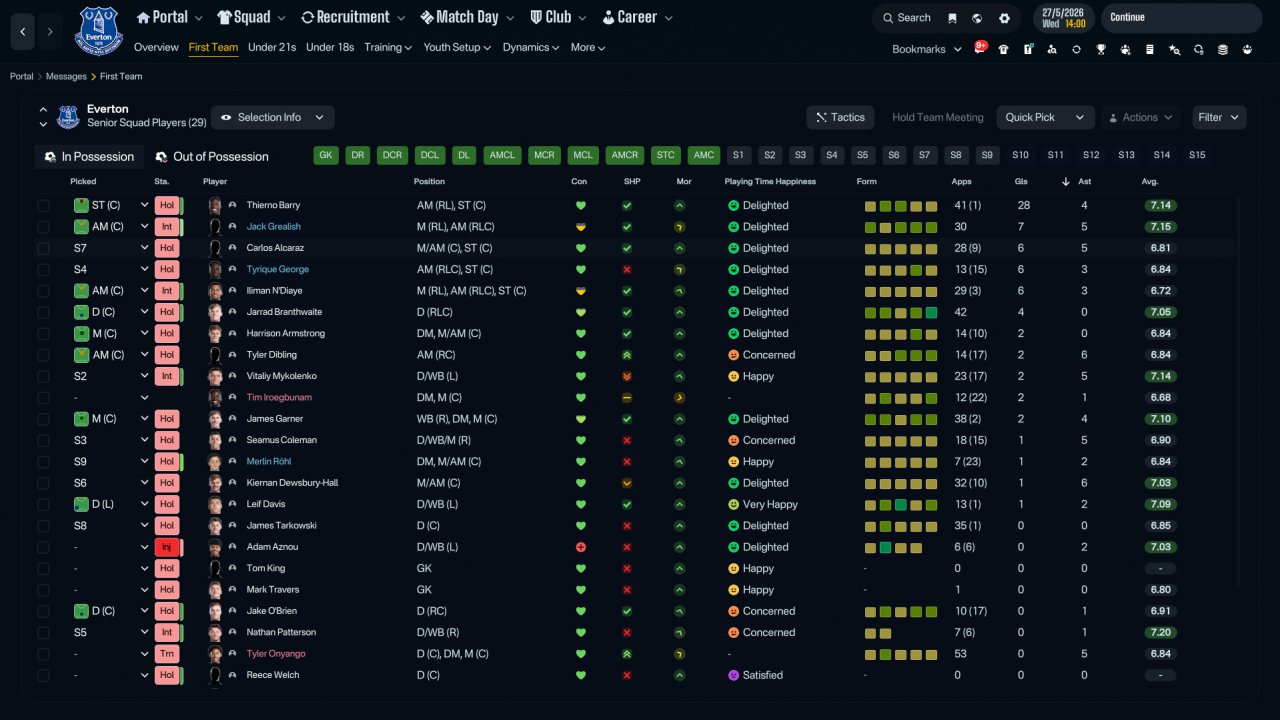Screen dimensions: 1280x720
Task: Check the box on Reece Welch's row
Action: click(43, 675)
